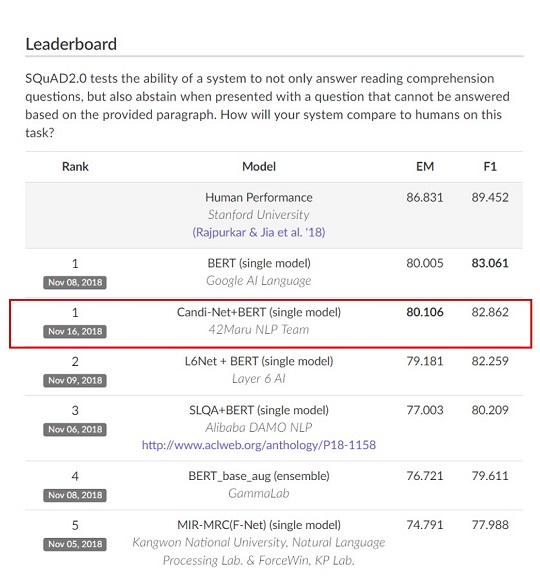Click the Human Performance row title
This screenshot has height=576, width=540.
tap(259, 198)
